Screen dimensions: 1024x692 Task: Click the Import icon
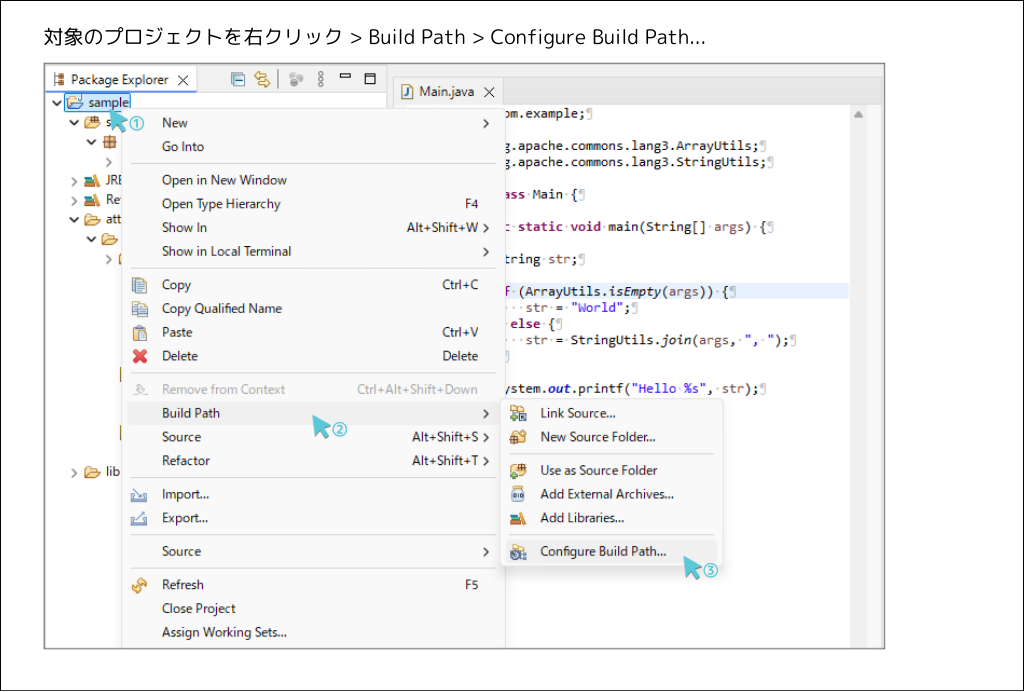pyautogui.click(x=139, y=495)
